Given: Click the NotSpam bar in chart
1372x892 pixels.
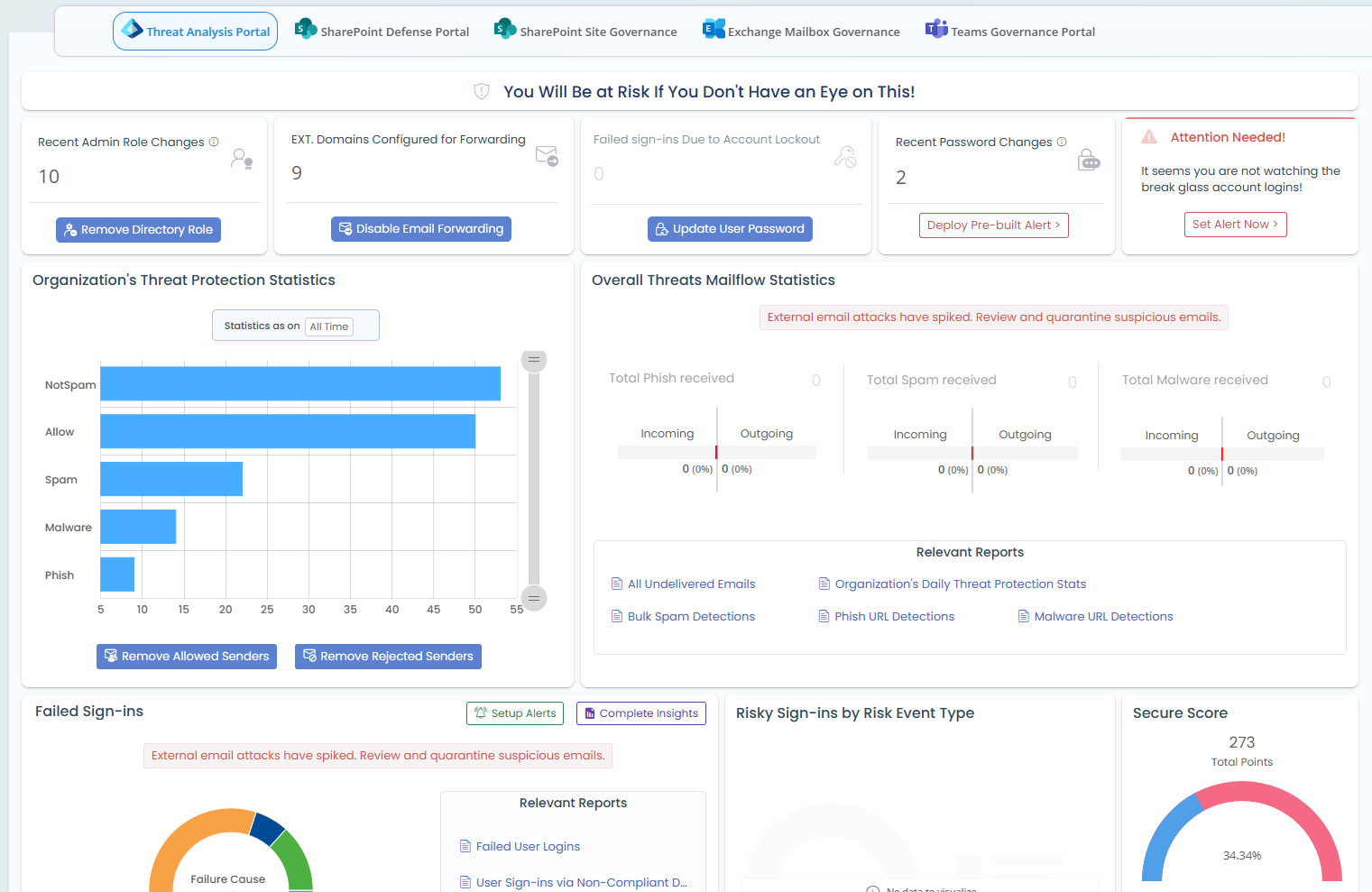Looking at the screenshot, I should (299, 383).
